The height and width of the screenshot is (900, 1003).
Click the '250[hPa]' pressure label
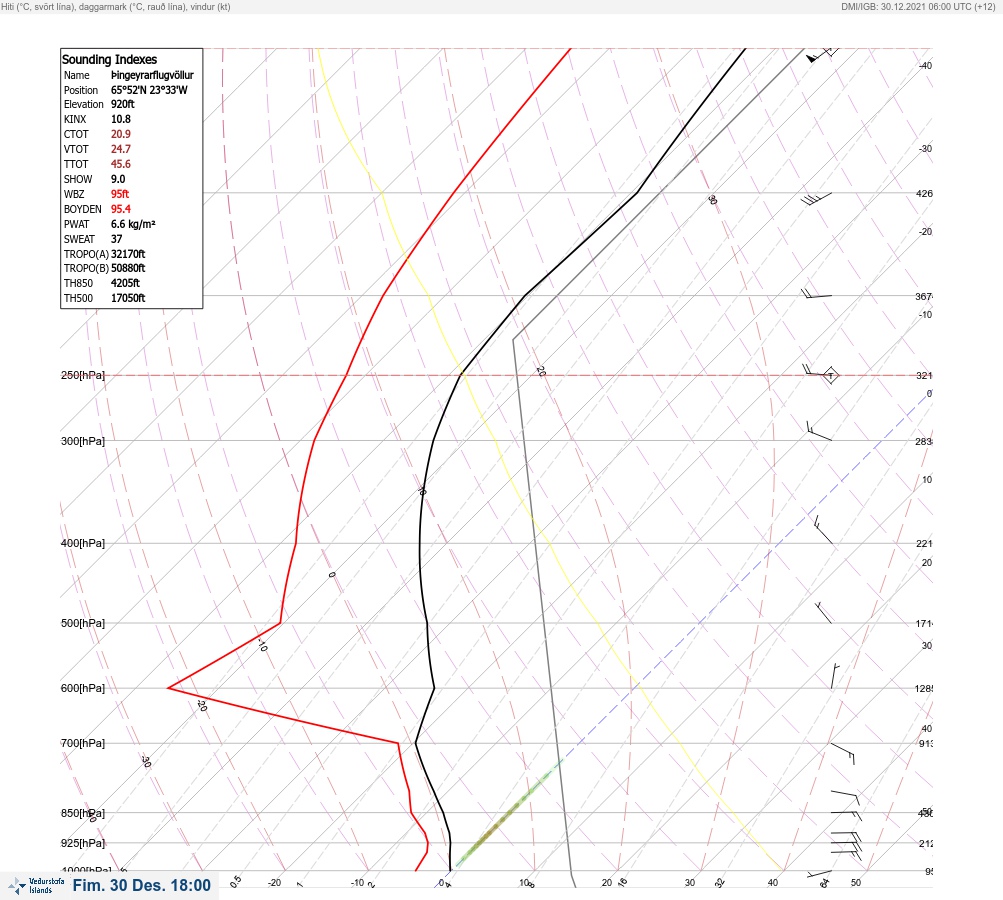point(83,375)
